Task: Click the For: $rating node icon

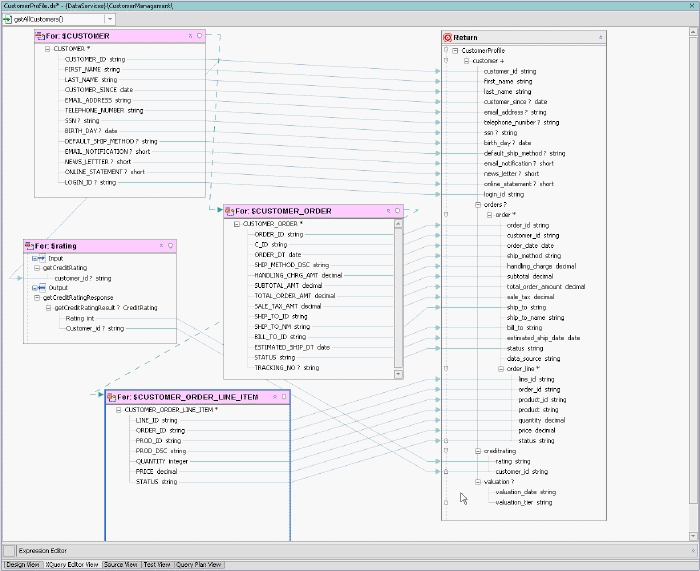Action: [29, 246]
